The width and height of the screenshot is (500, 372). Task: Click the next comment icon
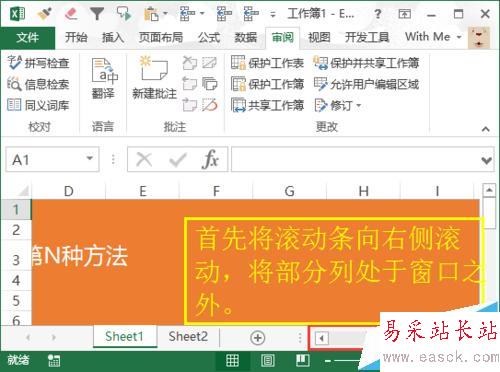click(x=190, y=105)
